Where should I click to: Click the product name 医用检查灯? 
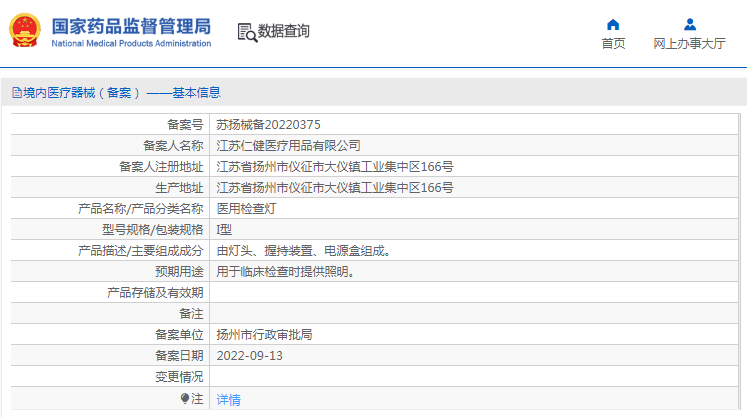click(x=247, y=209)
